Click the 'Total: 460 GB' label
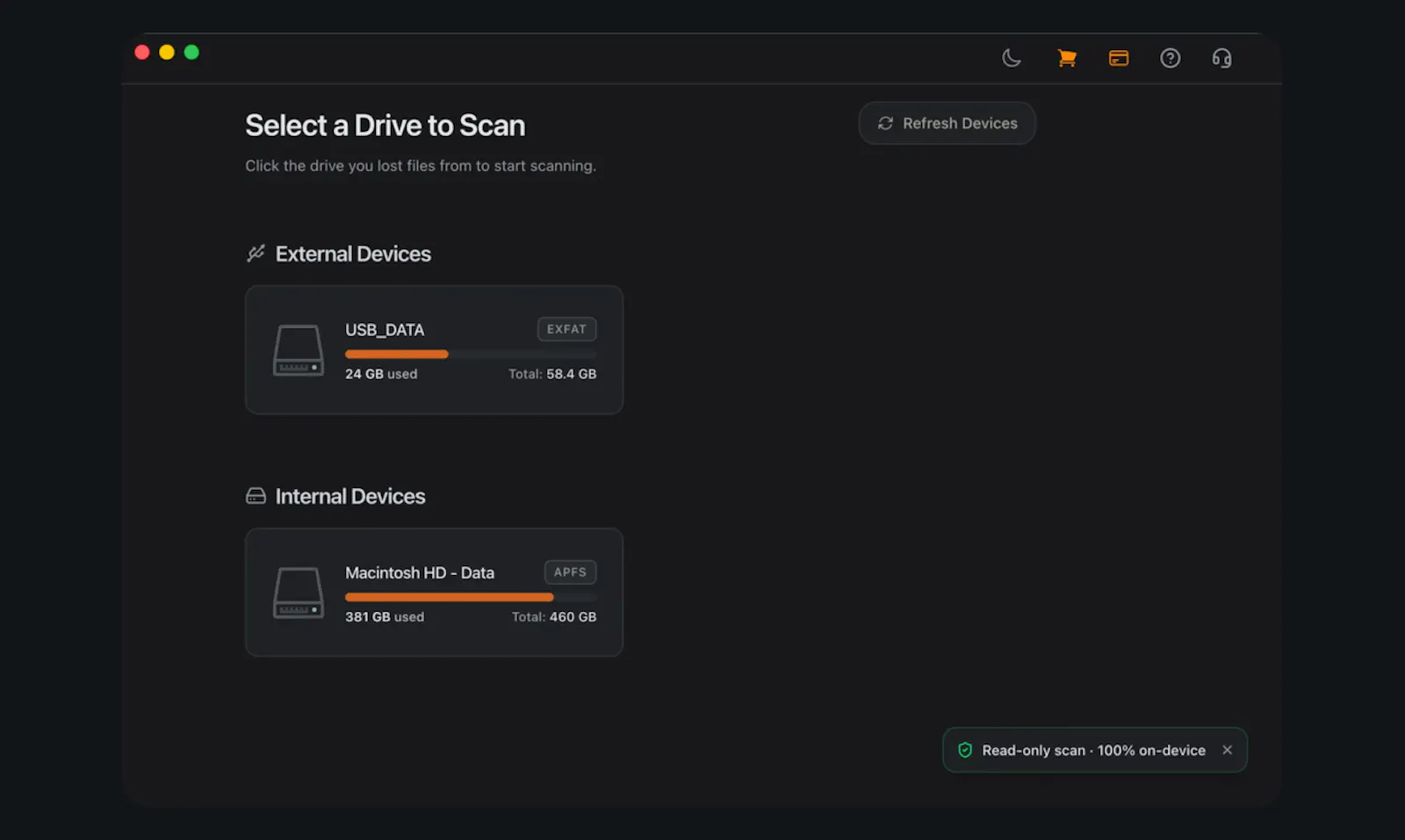Screen dimensions: 1405x840 (554, 617)
